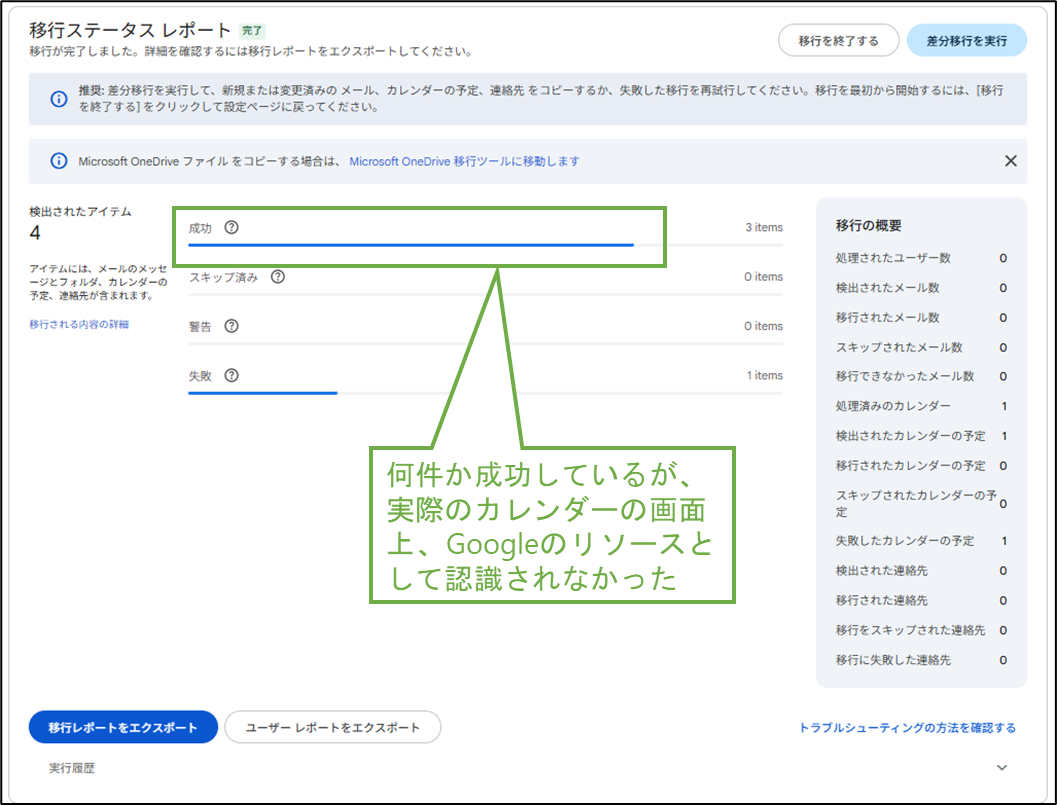Expand the 実行履歴 section chevron
The image size is (1057, 805).
[1002, 767]
